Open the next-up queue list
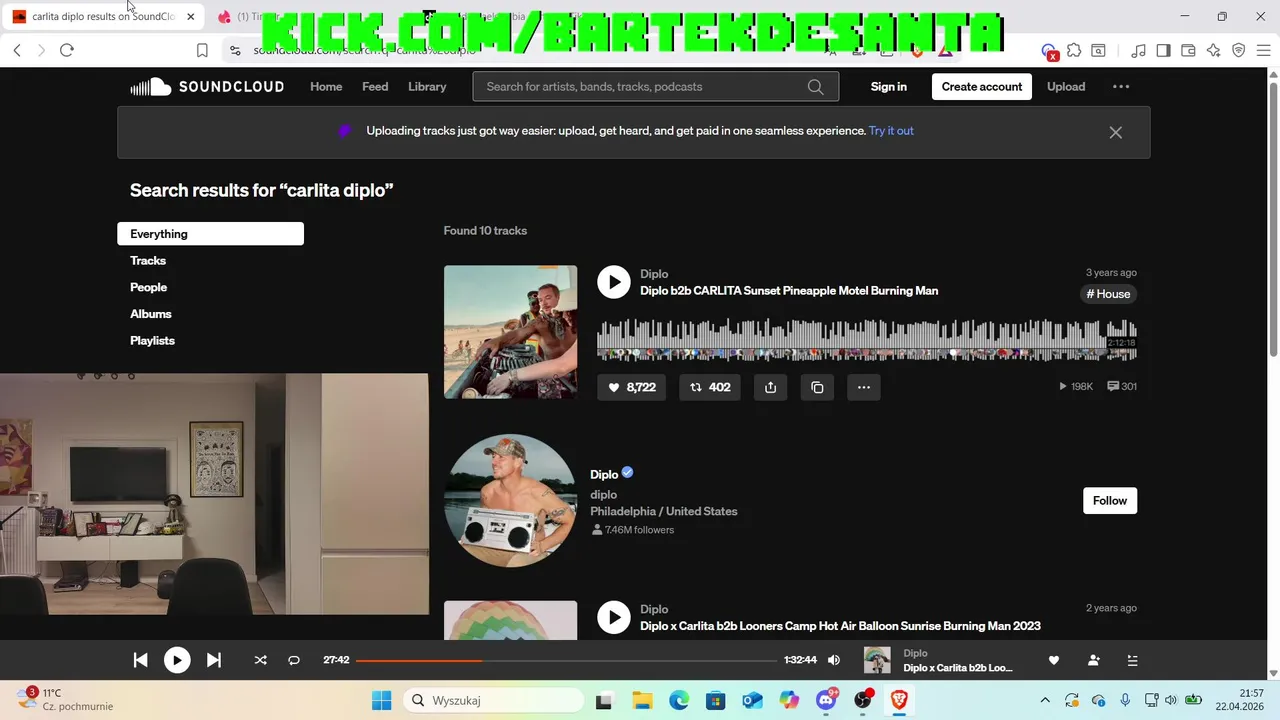The image size is (1280, 720). [x=1132, y=660]
